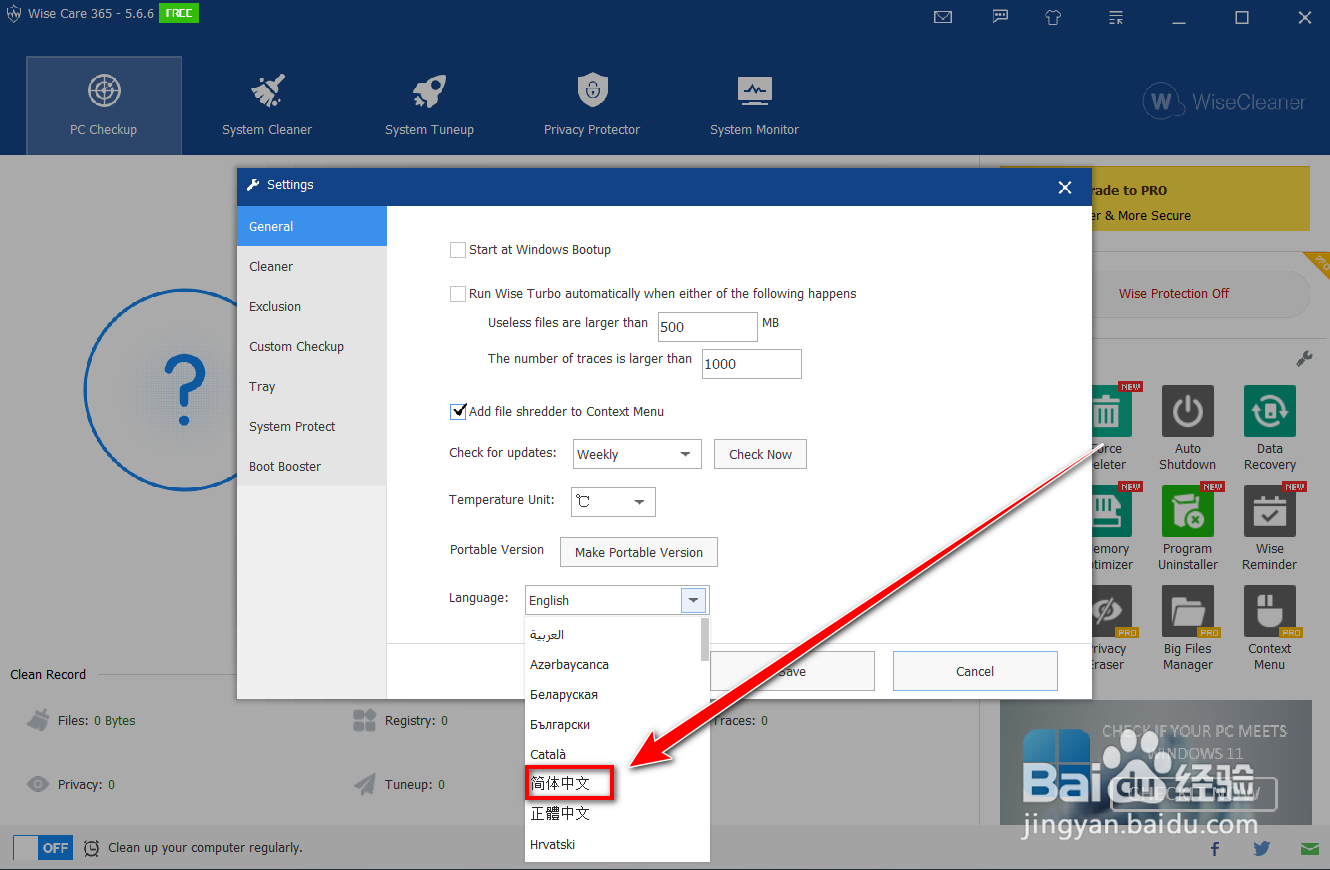Viewport: 1330px width, 870px height.
Task: Open the PC Checkup section
Action: coord(104,105)
